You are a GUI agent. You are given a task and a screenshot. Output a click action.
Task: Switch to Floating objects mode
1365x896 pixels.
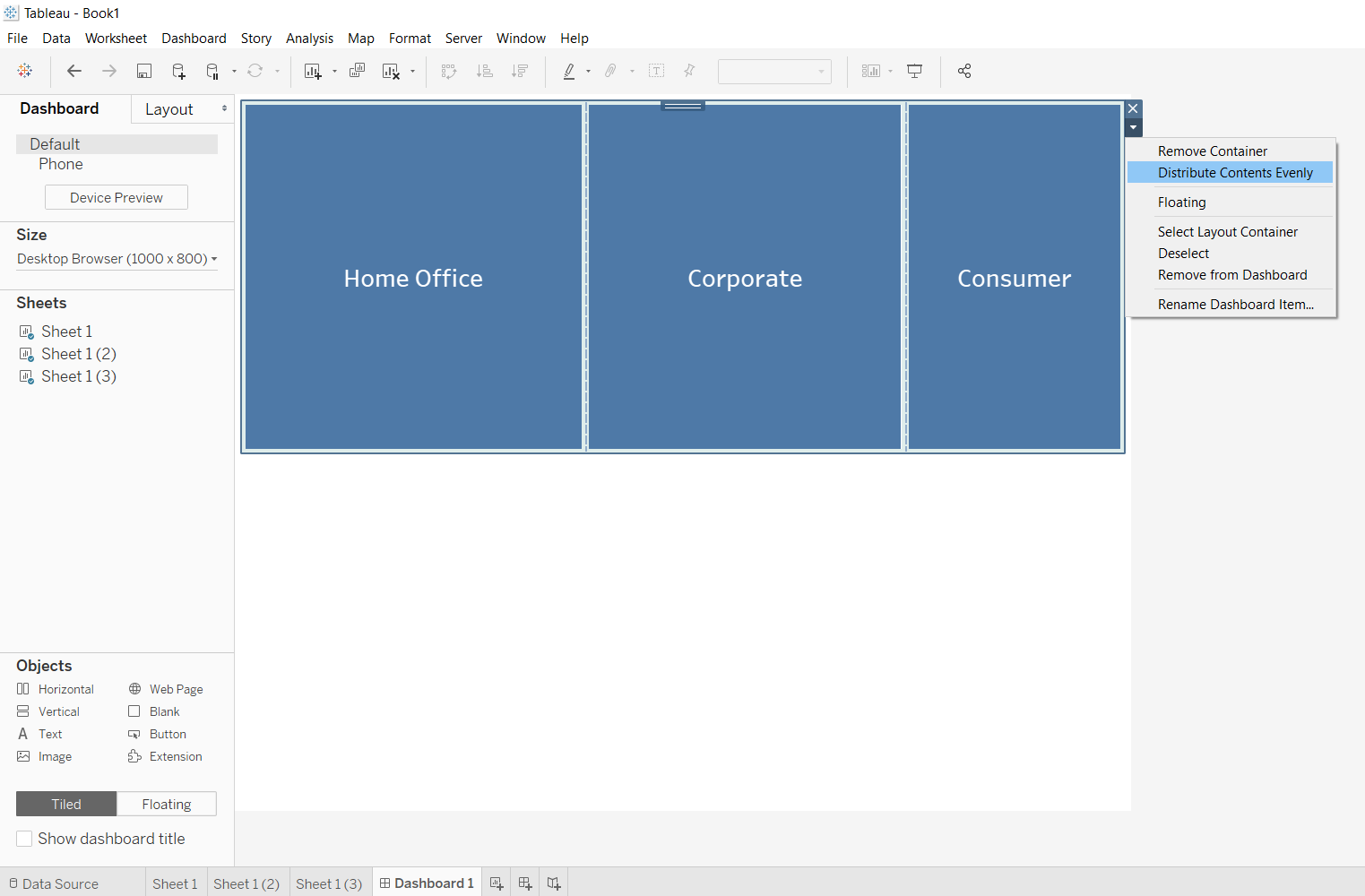click(x=167, y=804)
